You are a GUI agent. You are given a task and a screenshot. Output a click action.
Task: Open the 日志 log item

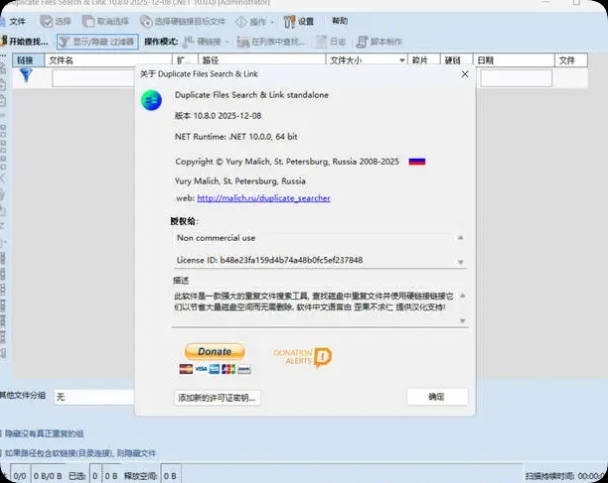331,41
